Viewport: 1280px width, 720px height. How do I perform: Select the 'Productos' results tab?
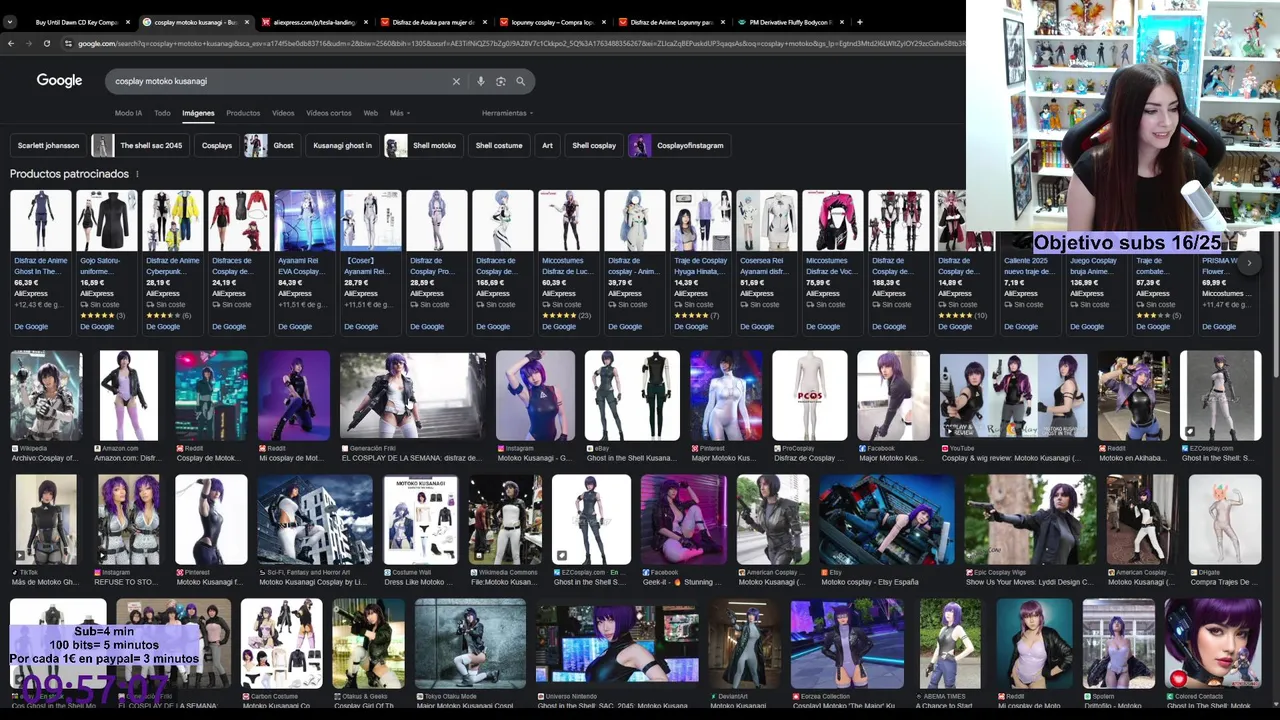(x=243, y=113)
